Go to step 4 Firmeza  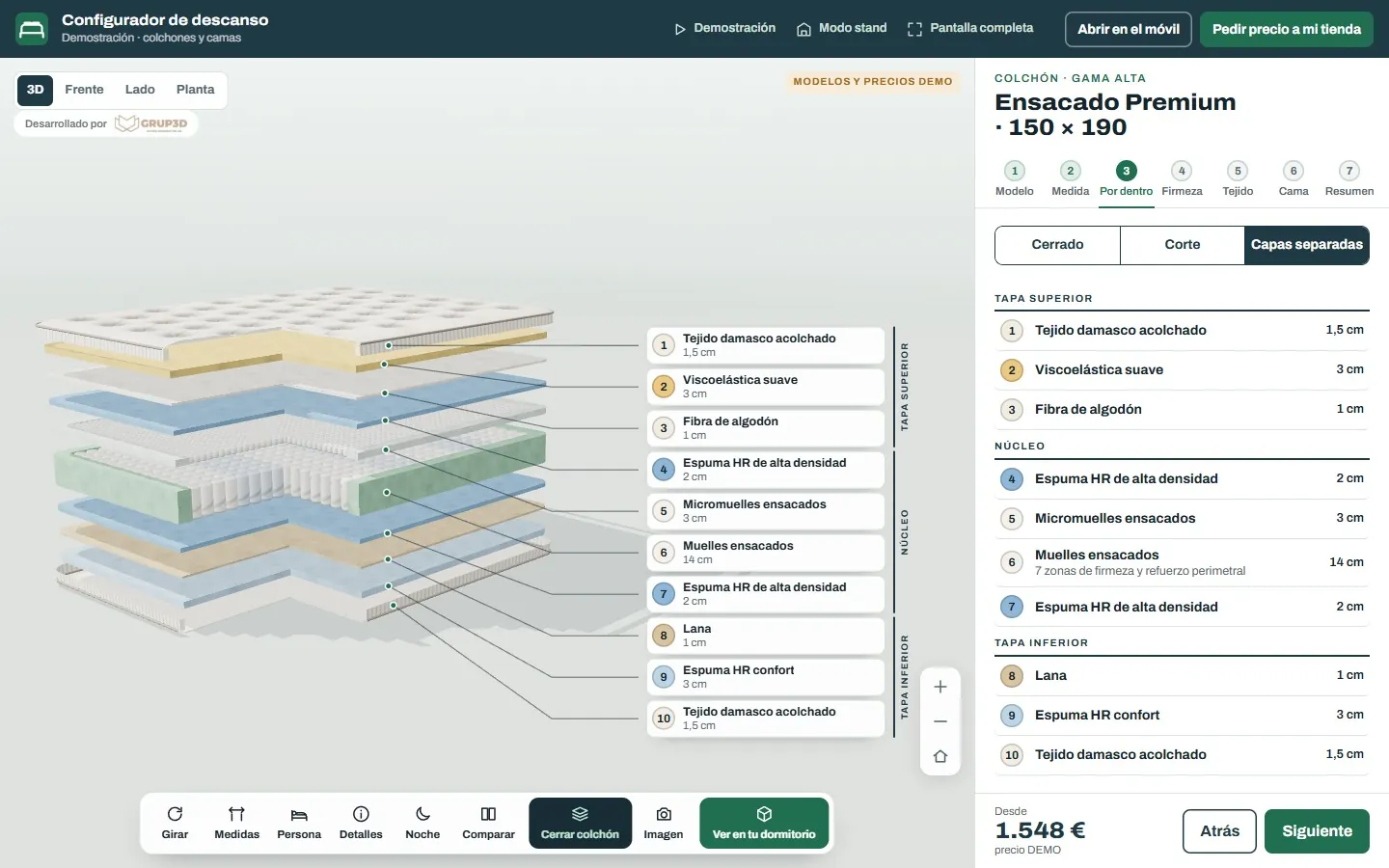1182,179
